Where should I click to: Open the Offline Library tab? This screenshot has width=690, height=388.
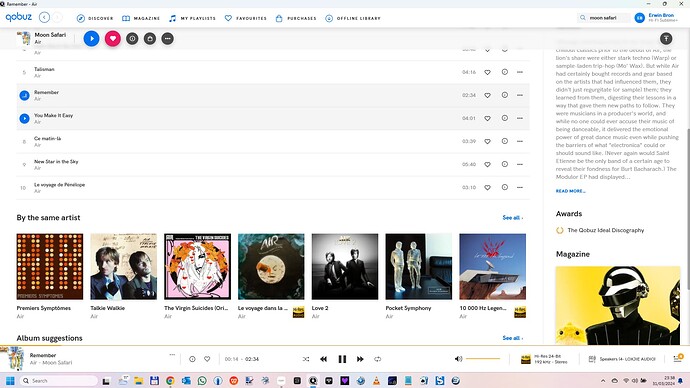pyautogui.click(x=353, y=18)
